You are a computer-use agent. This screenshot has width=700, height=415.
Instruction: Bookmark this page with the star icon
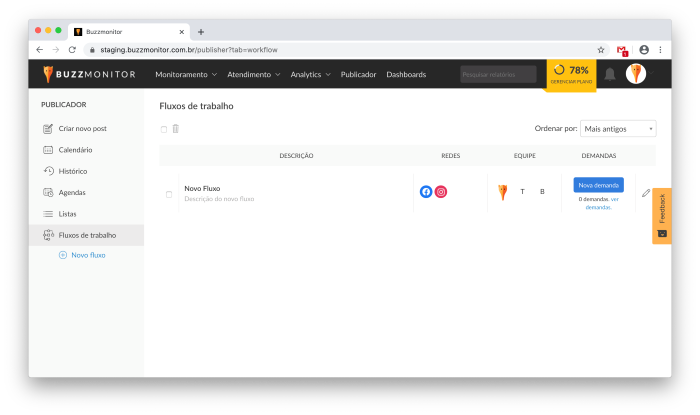tap(601, 49)
